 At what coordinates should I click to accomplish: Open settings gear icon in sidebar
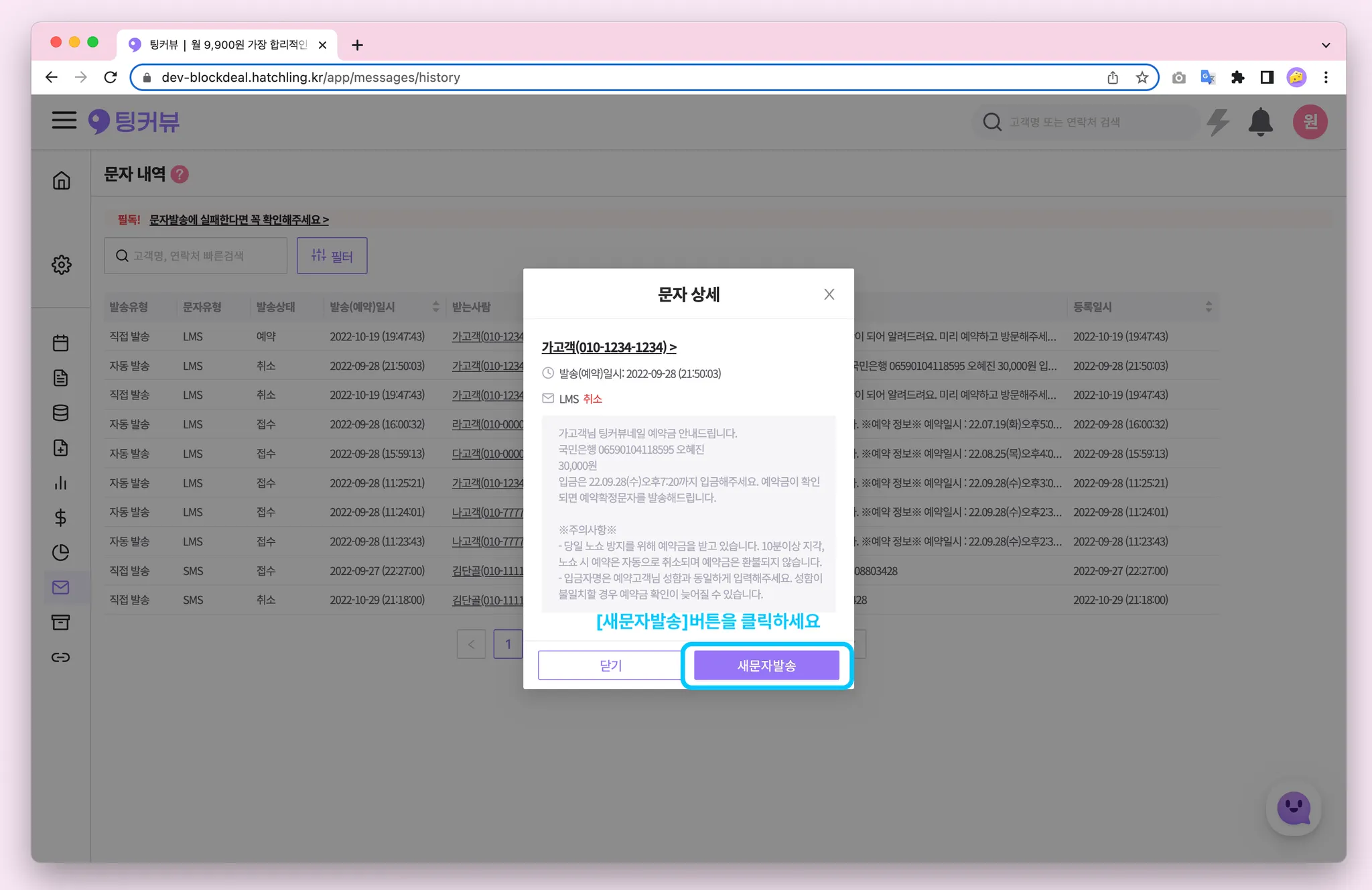[61, 265]
